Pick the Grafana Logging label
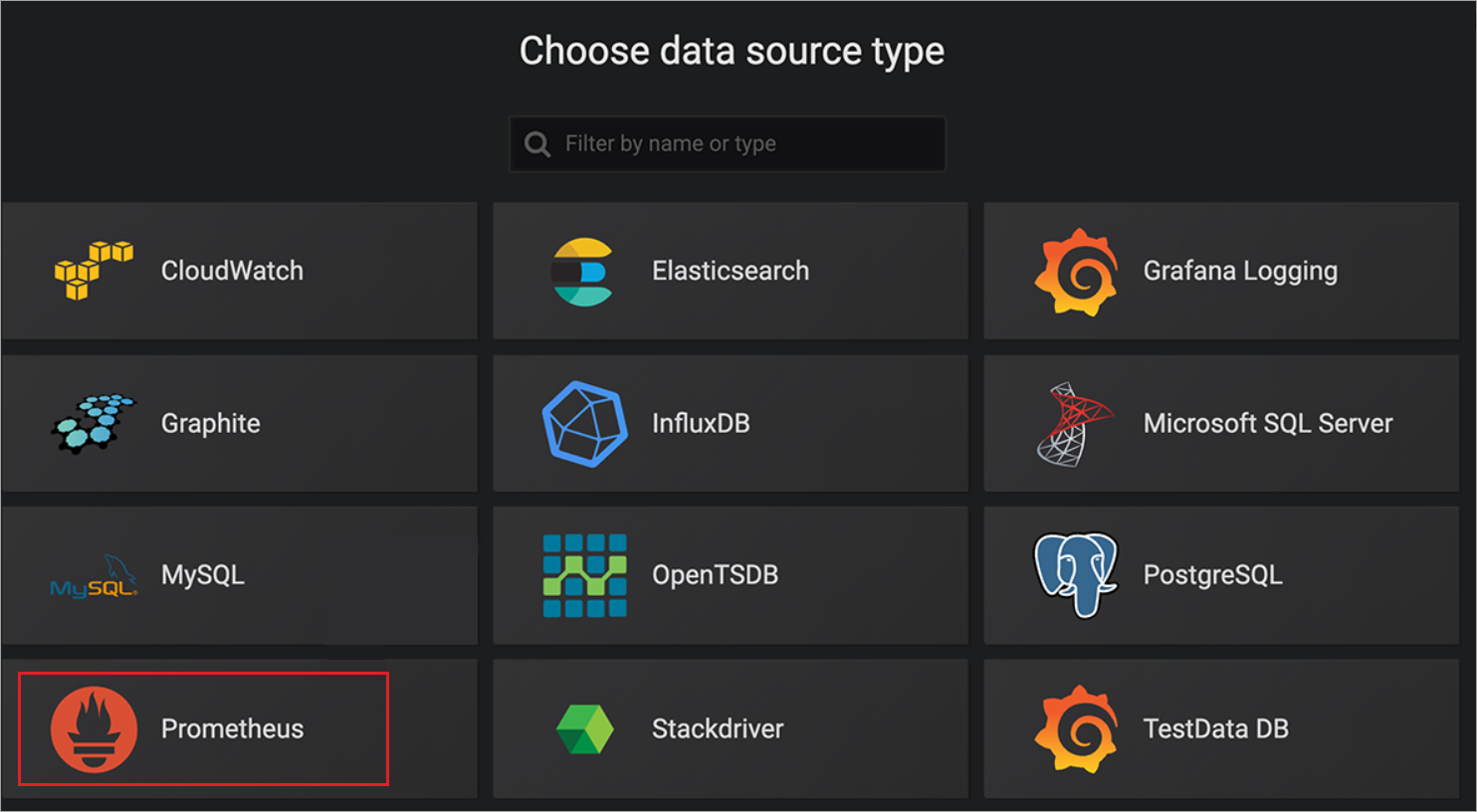Screen dimensions: 1477x812 (1240, 272)
